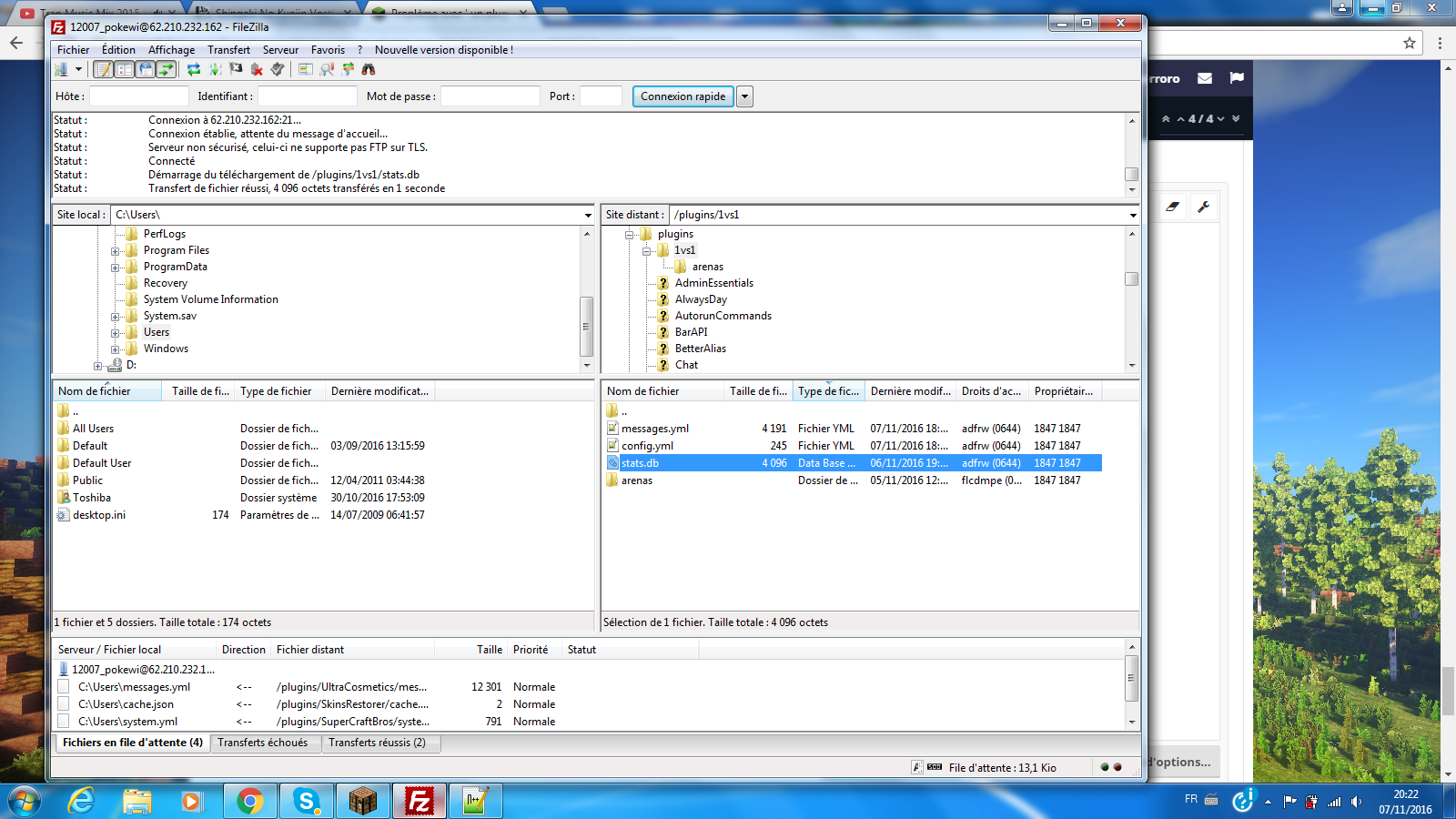Screen dimensions: 1456x819
Task: Toggle the transfer queue display
Action: click(x=167, y=69)
